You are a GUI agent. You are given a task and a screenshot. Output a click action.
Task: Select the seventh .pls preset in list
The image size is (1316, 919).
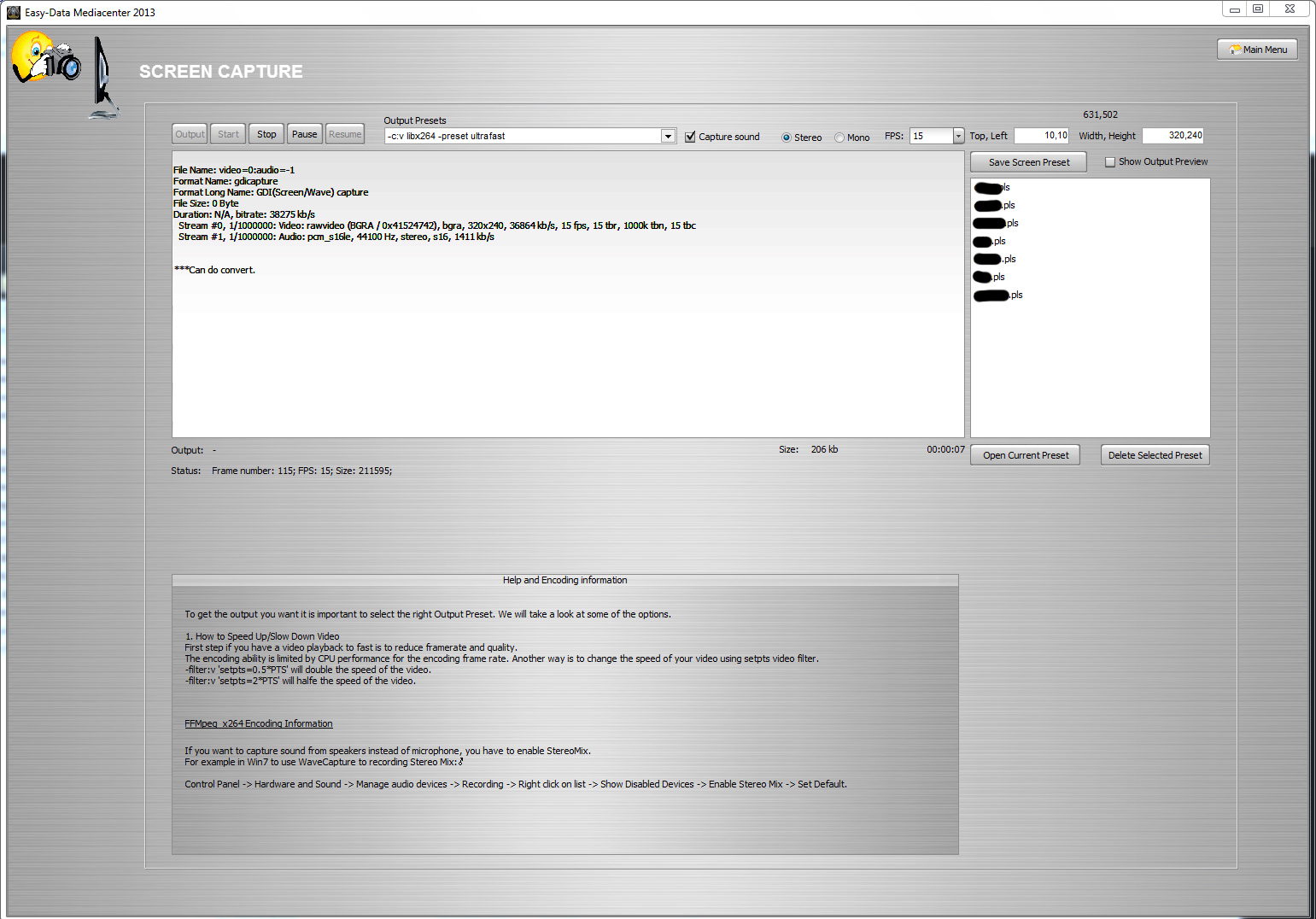[997, 296]
